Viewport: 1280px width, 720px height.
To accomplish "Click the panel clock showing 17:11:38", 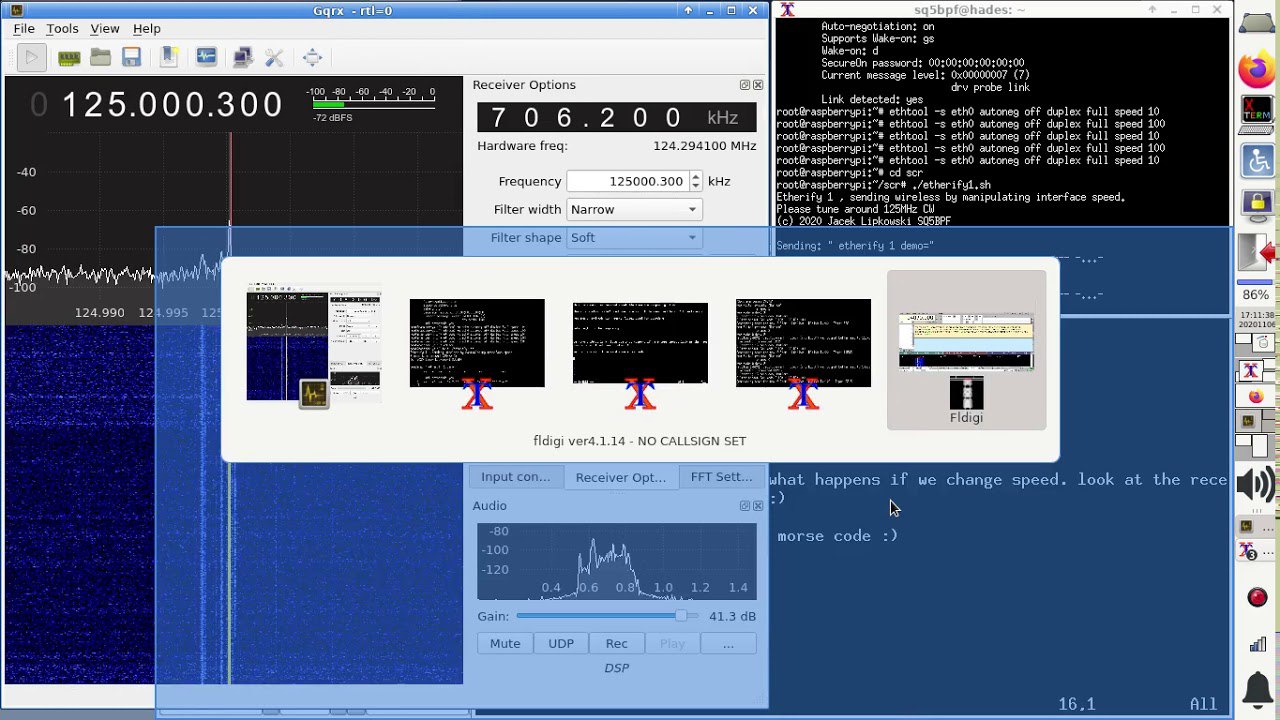I will pyautogui.click(x=1256, y=320).
